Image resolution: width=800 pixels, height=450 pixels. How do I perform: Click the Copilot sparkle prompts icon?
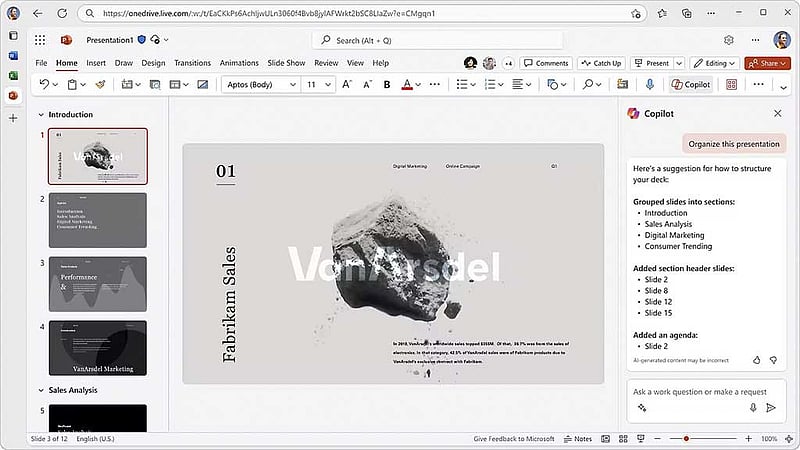point(642,407)
